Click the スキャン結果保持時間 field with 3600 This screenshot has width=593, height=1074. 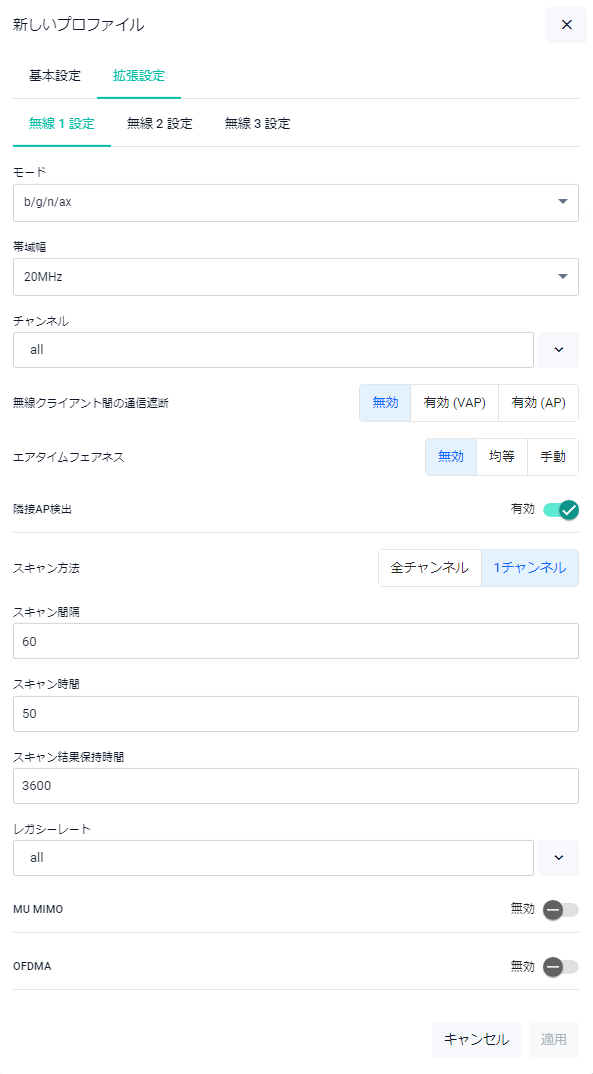pyautogui.click(x=296, y=786)
